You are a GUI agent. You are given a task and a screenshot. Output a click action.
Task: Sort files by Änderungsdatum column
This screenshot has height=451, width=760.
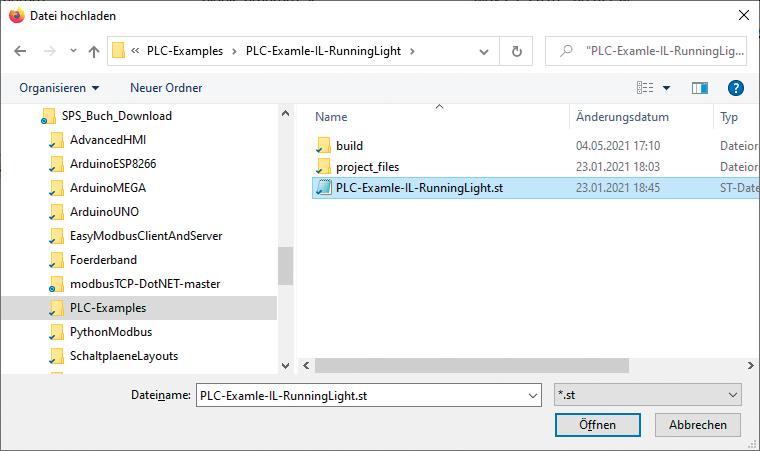tap(622, 117)
